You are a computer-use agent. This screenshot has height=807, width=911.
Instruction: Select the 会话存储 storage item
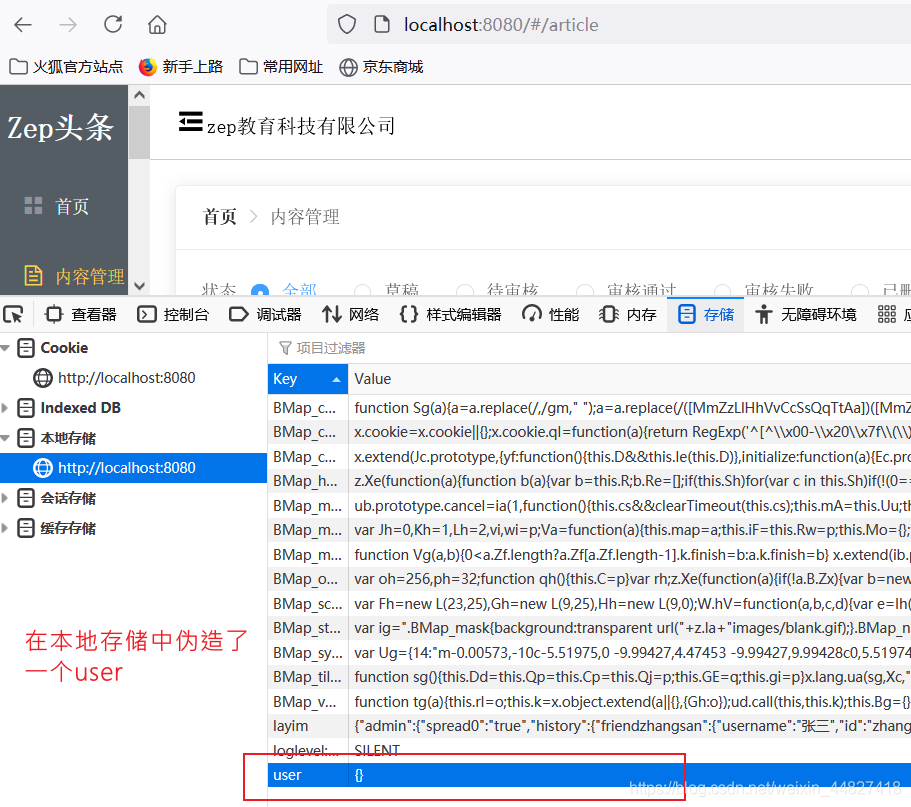coord(133,498)
